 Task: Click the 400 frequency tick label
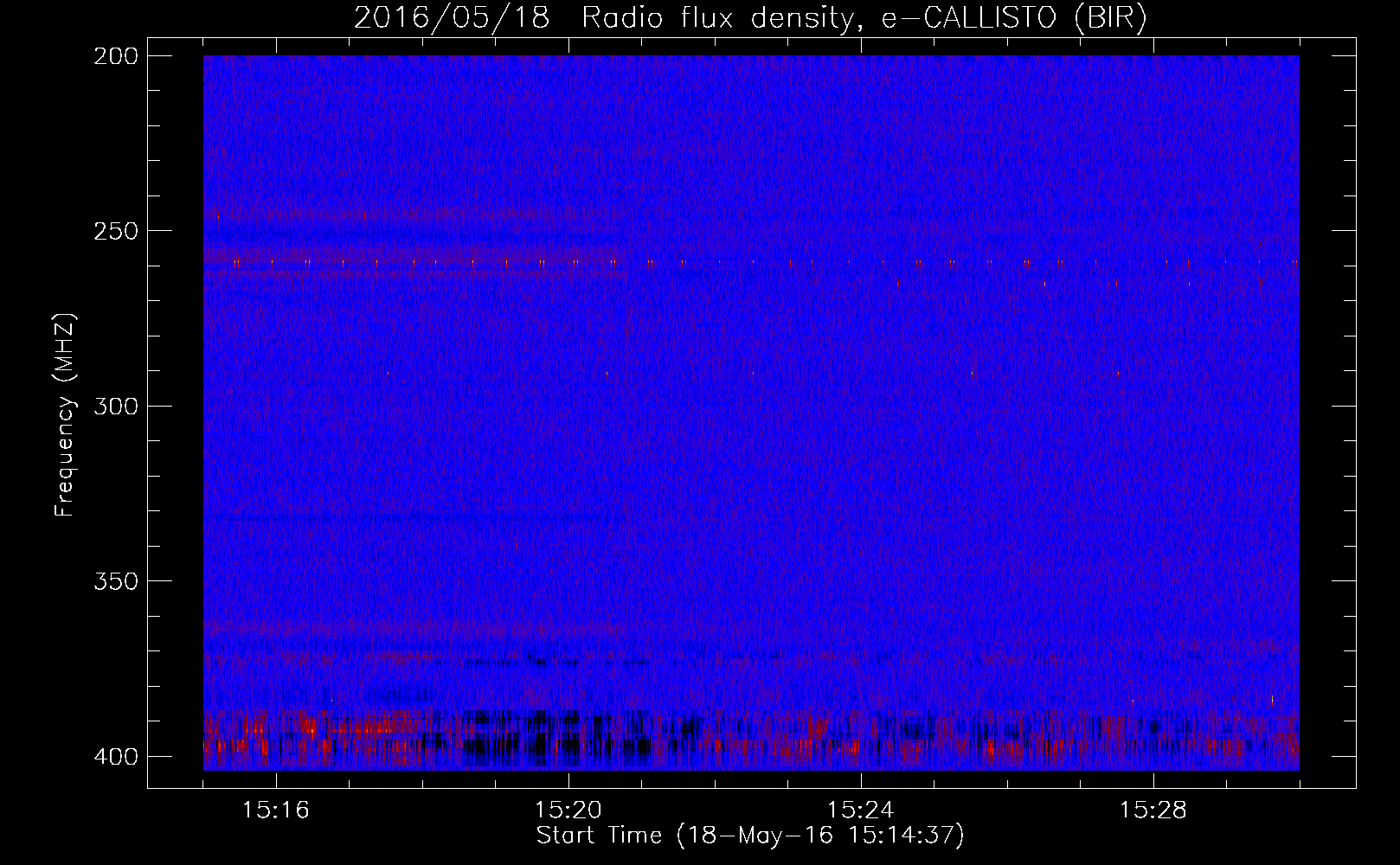click(115, 757)
